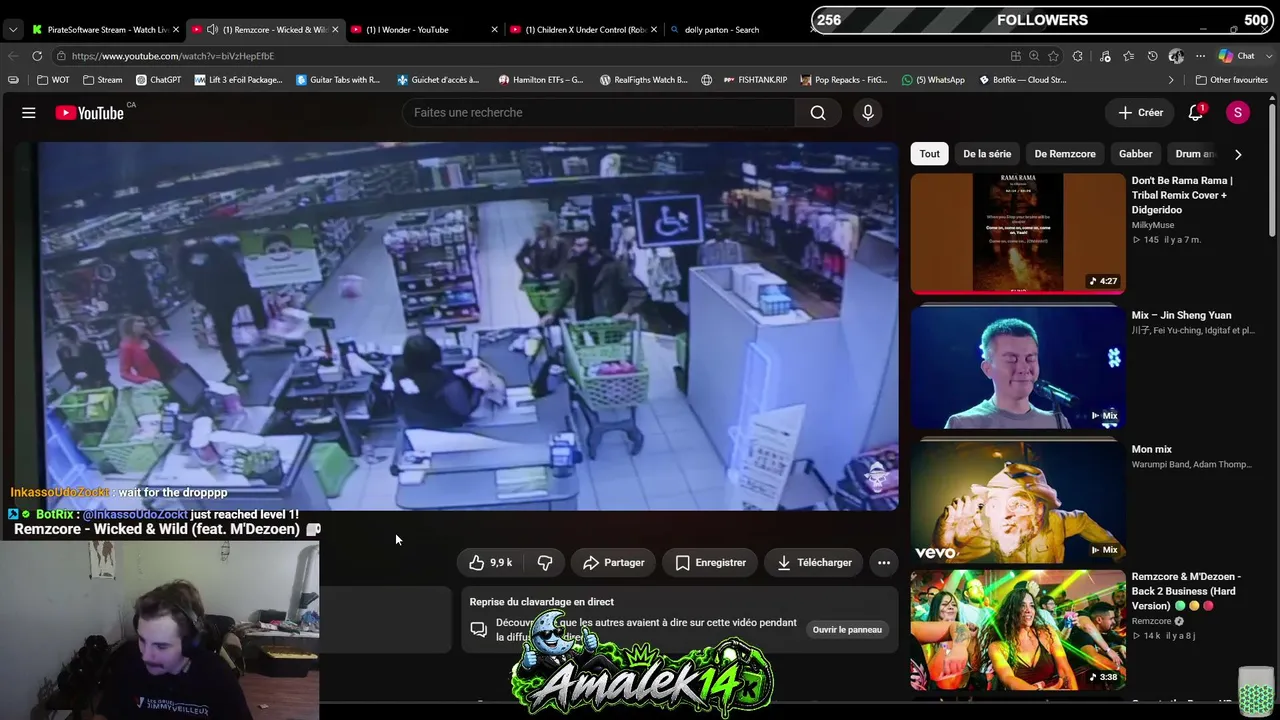Toggle the favourites bar leftmost icon

point(13,80)
